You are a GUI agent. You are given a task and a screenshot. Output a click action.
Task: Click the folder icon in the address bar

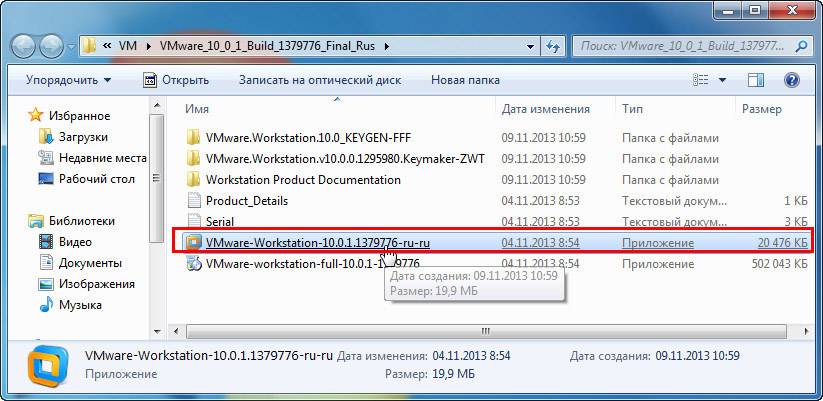tap(89, 46)
